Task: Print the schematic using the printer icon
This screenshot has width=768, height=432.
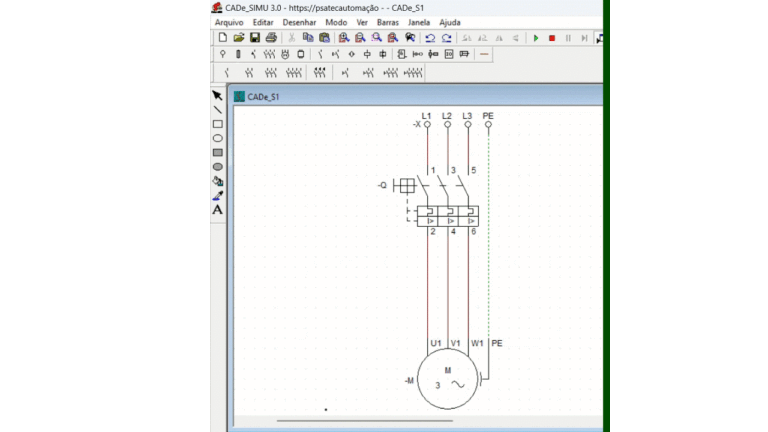Action: click(271, 38)
